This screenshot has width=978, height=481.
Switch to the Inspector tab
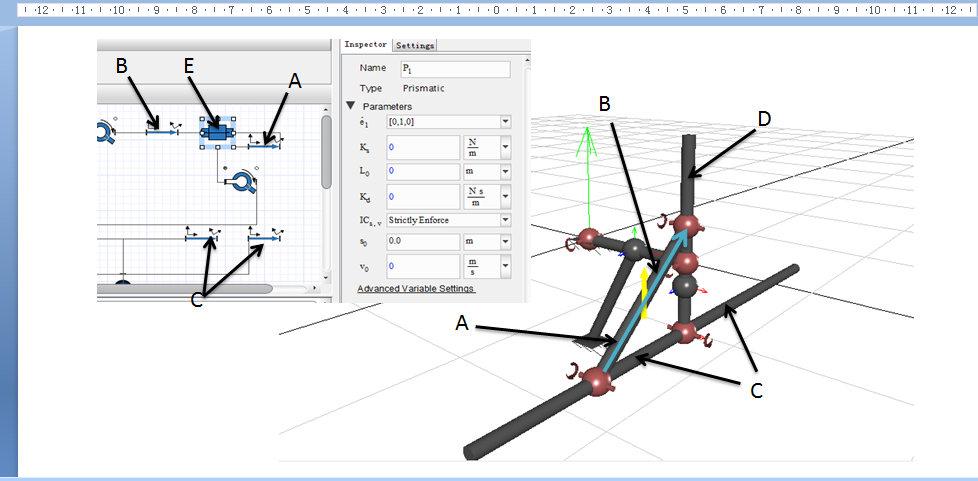[x=367, y=45]
